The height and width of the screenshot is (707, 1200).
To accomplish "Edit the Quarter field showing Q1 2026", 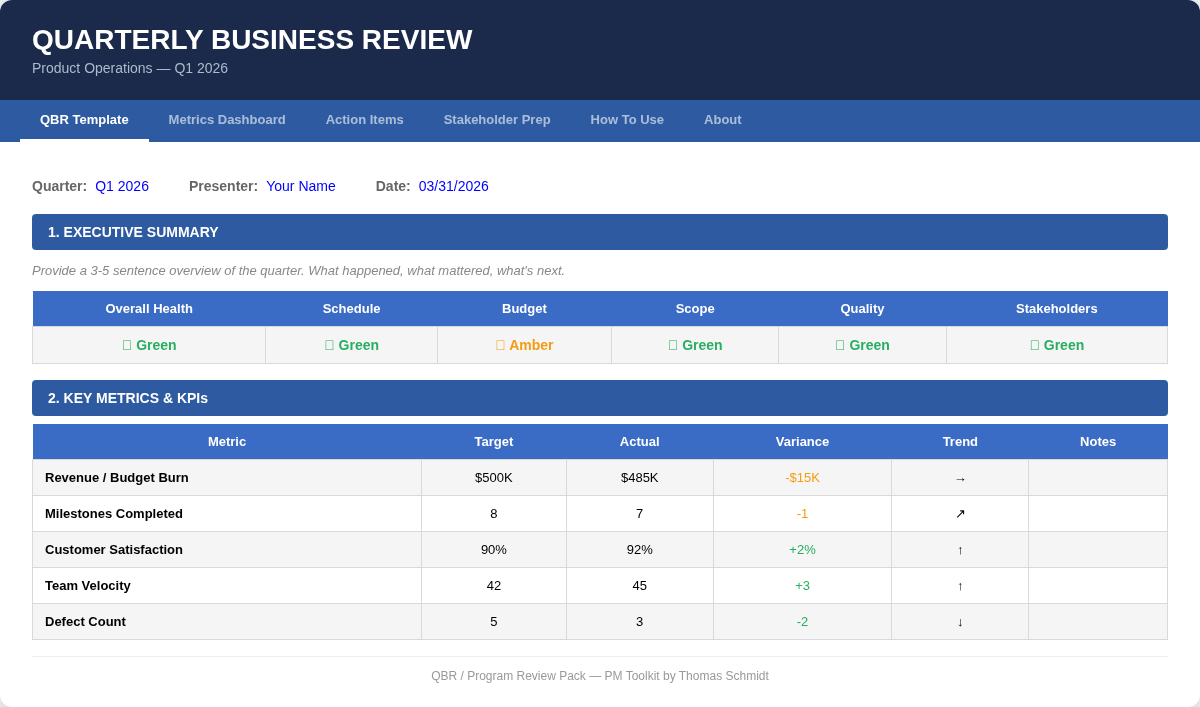I will click(x=121, y=186).
